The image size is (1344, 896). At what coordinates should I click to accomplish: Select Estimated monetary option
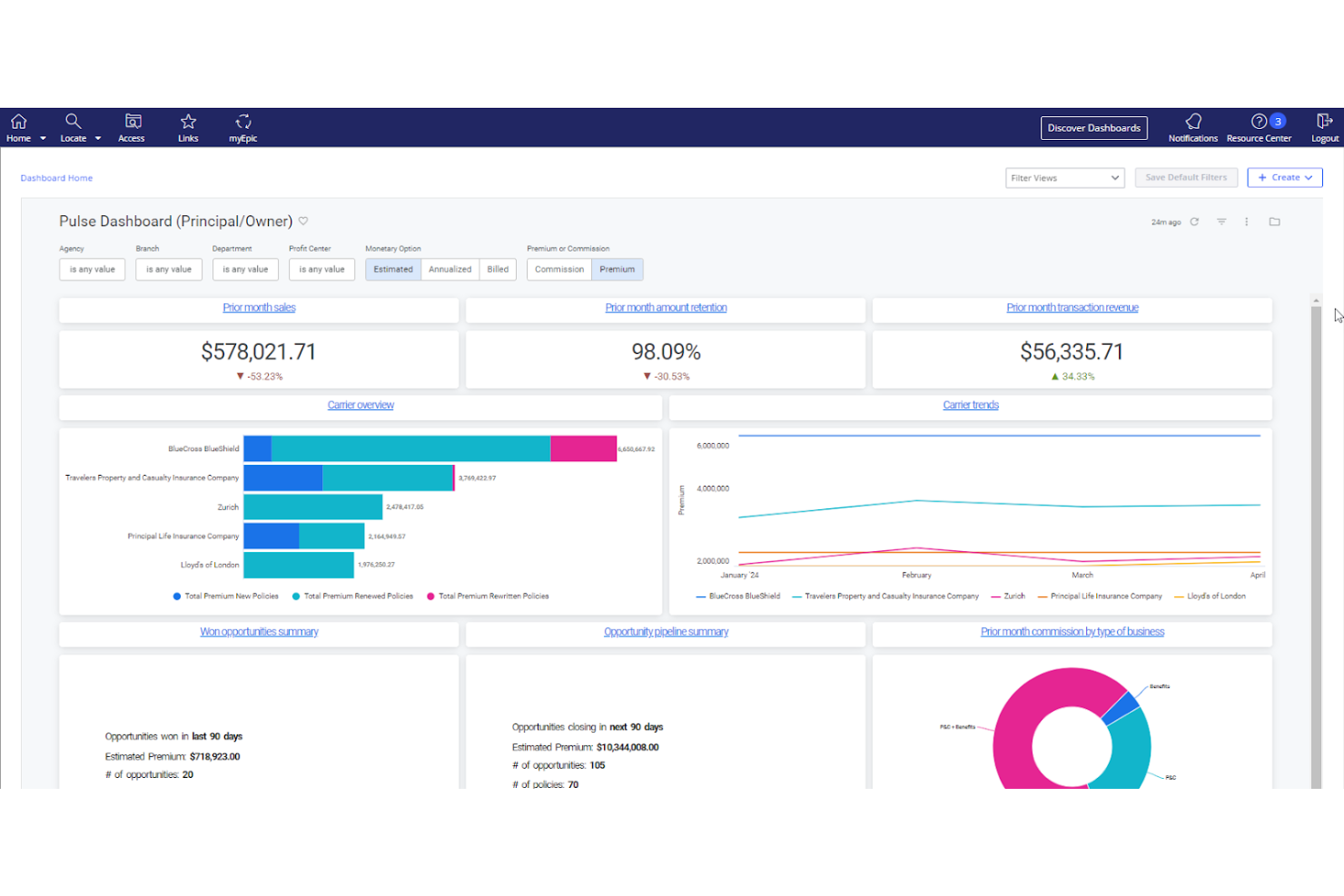pos(393,270)
